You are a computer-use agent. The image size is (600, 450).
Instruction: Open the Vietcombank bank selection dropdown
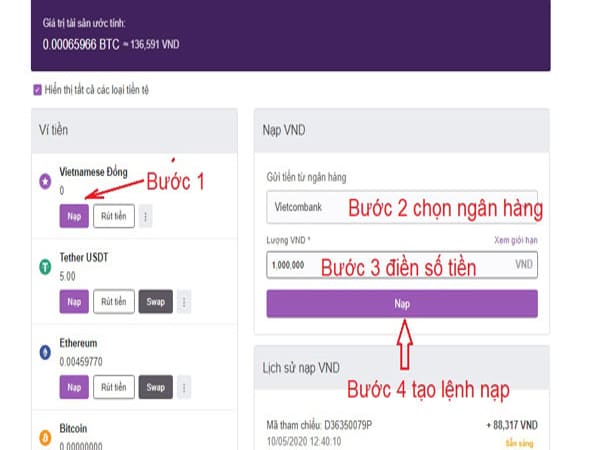coord(402,207)
